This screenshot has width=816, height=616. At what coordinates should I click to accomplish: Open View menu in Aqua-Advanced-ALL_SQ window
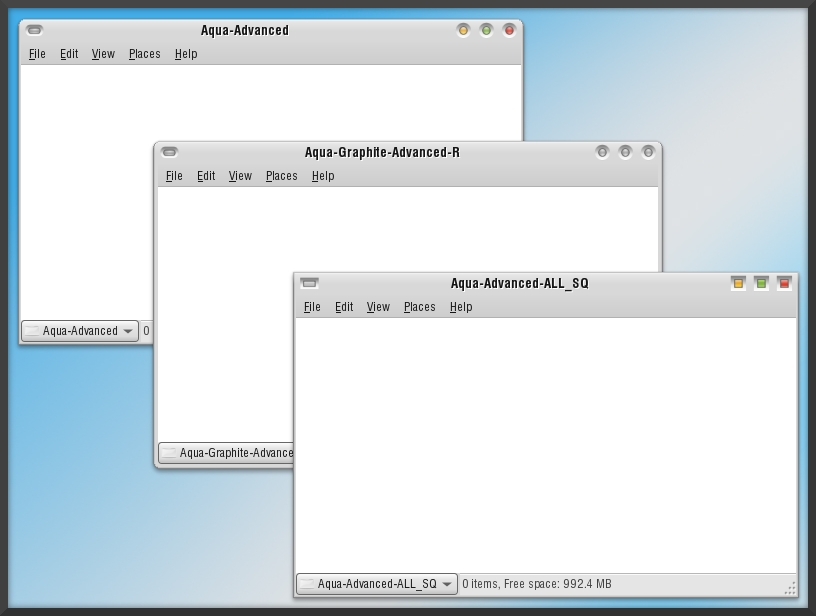[378, 307]
